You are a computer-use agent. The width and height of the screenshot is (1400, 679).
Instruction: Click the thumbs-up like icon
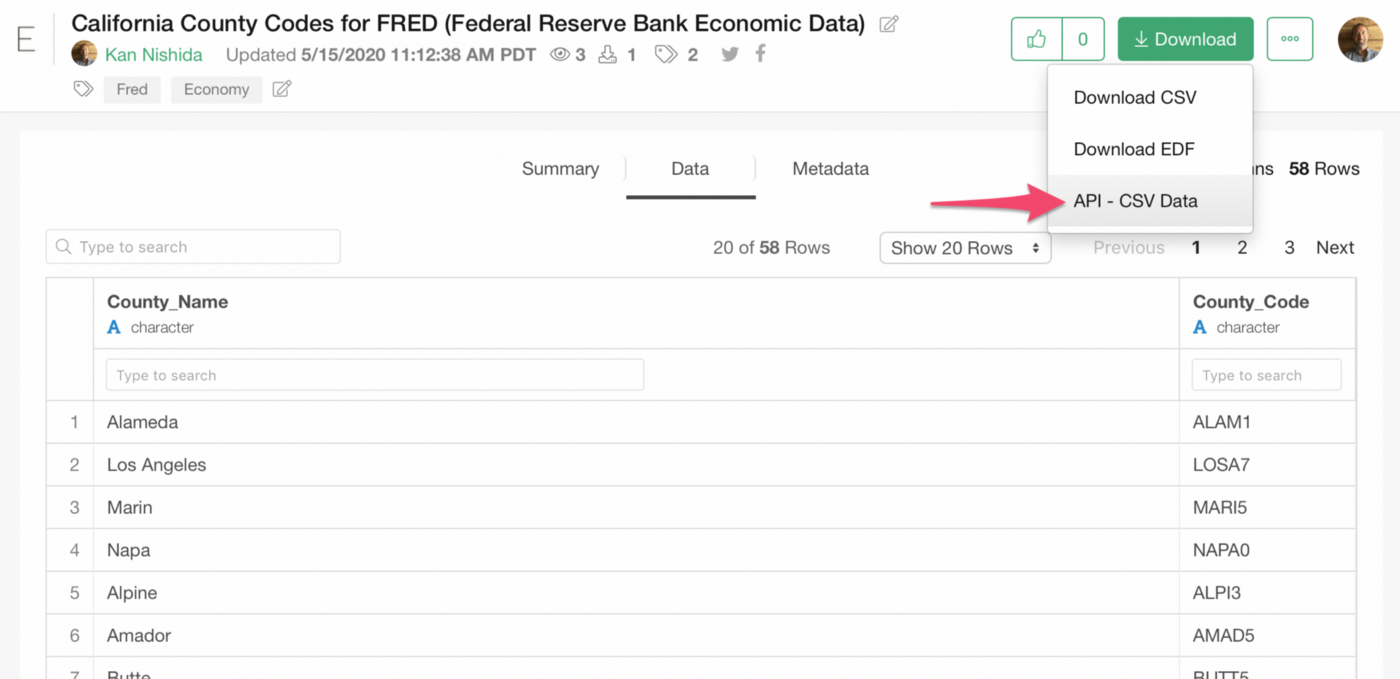1036,39
